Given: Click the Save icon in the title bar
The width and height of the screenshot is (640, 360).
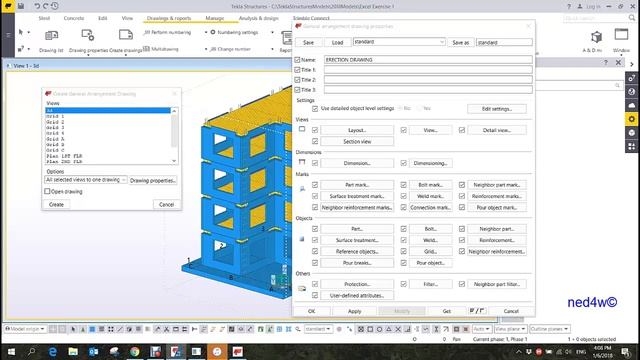Looking at the screenshot, I should pyautogui.click(x=20, y=6).
